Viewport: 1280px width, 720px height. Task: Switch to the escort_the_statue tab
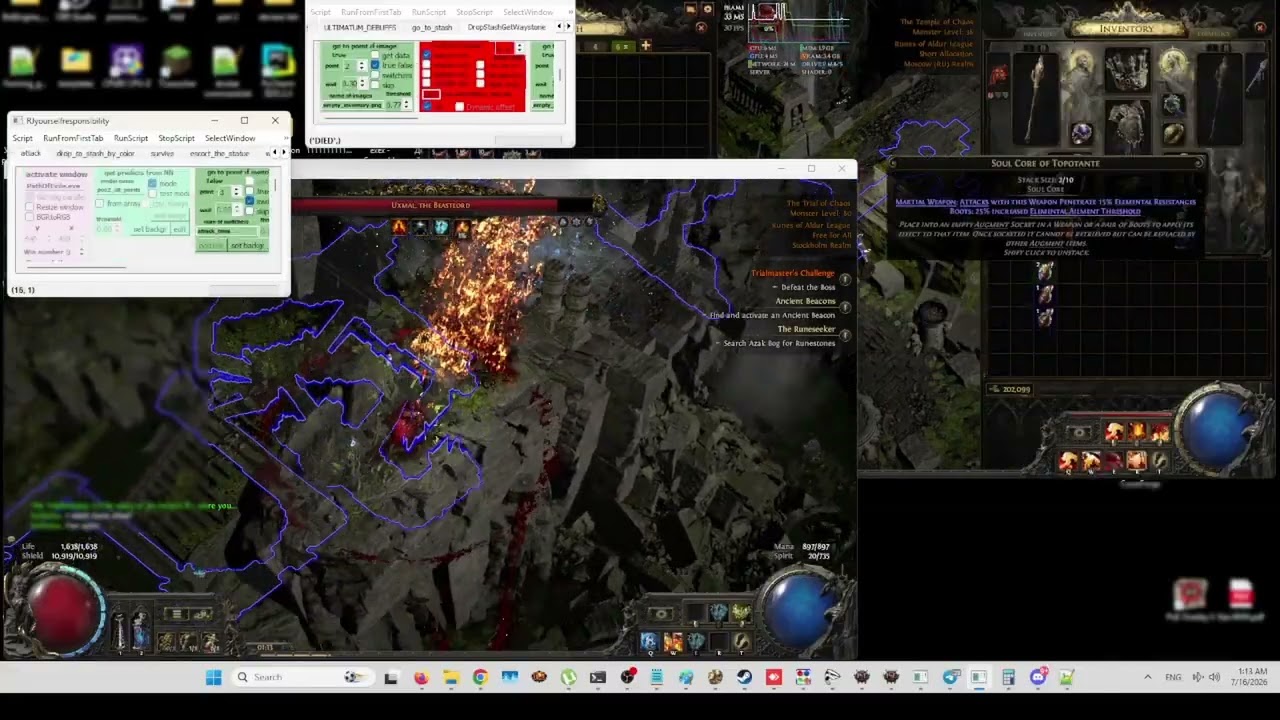pos(219,154)
